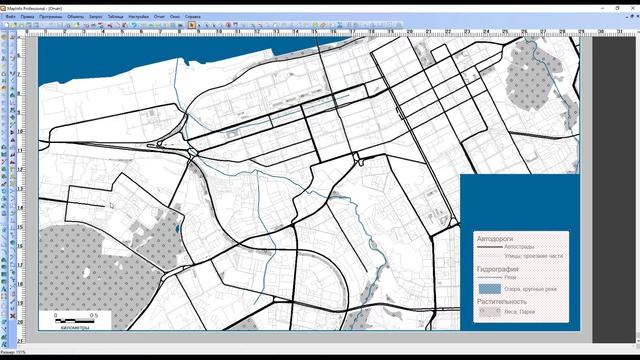This screenshot has height=360, width=640.
Task: Open the Объекты menu
Action: [x=76, y=17]
